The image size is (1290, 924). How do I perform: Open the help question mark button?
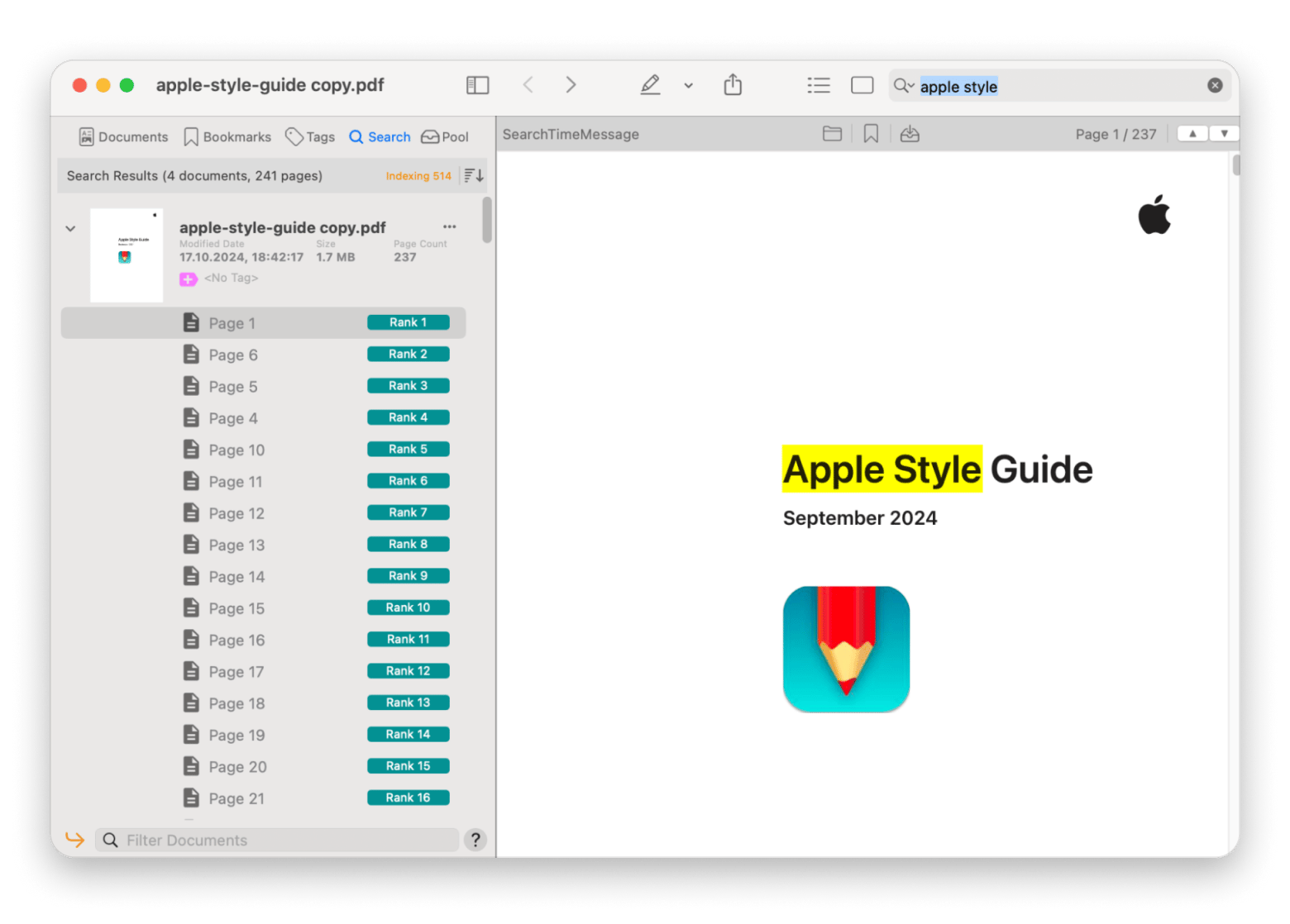[x=475, y=840]
